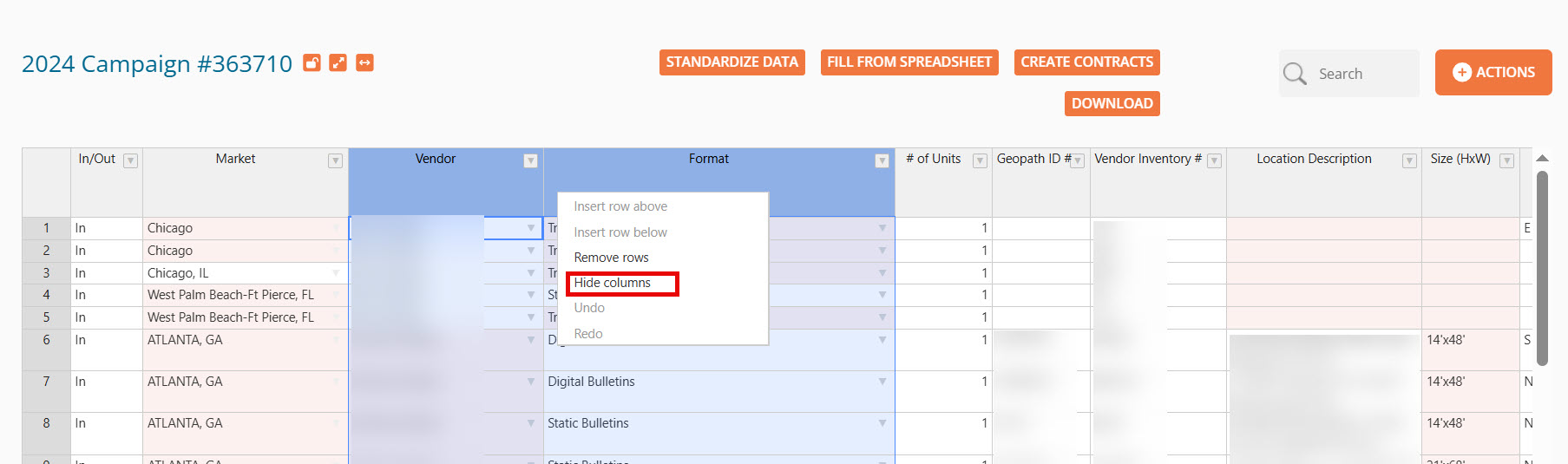Viewport: 1568px width, 464px height.
Task: Open the # of Units column filter
Action: (980, 160)
